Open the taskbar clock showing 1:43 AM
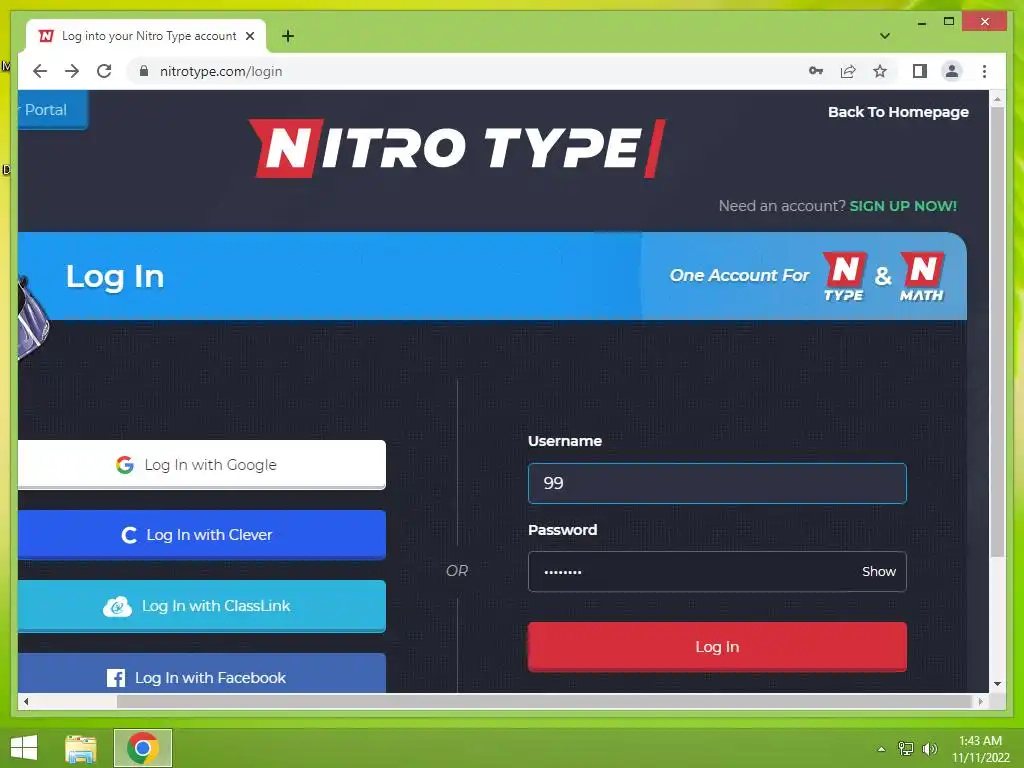The image size is (1024, 768). [x=980, y=749]
